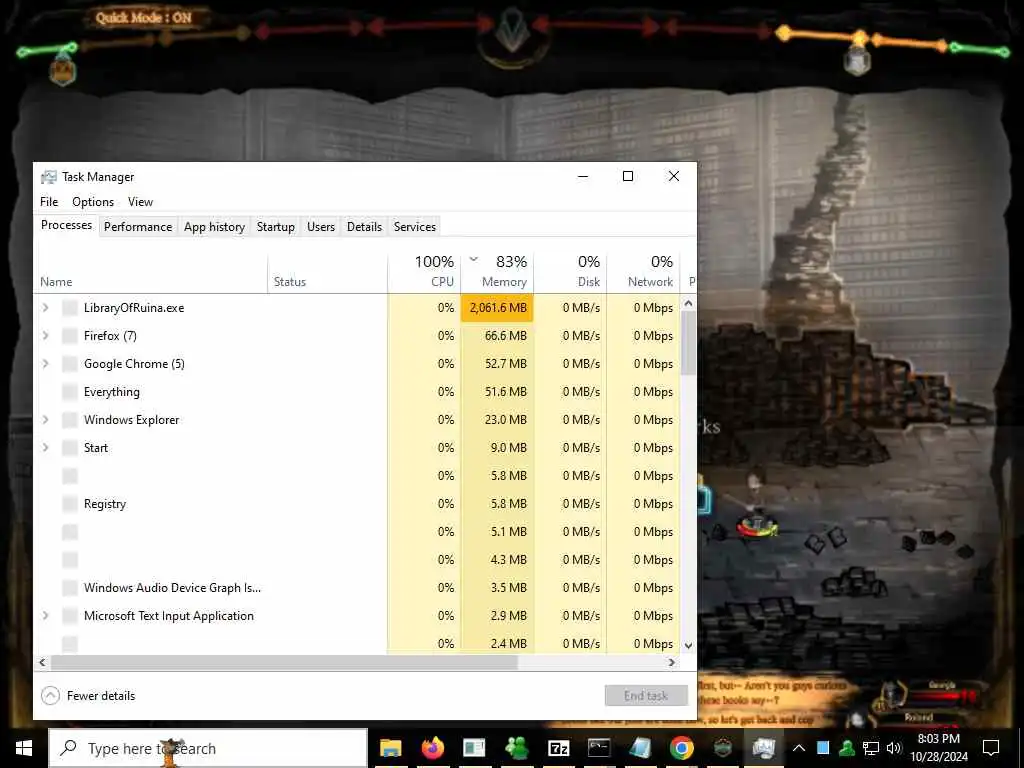Toggle Quick Mode in the game
The height and width of the screenshot is (768, 1024).
[144, 18]
